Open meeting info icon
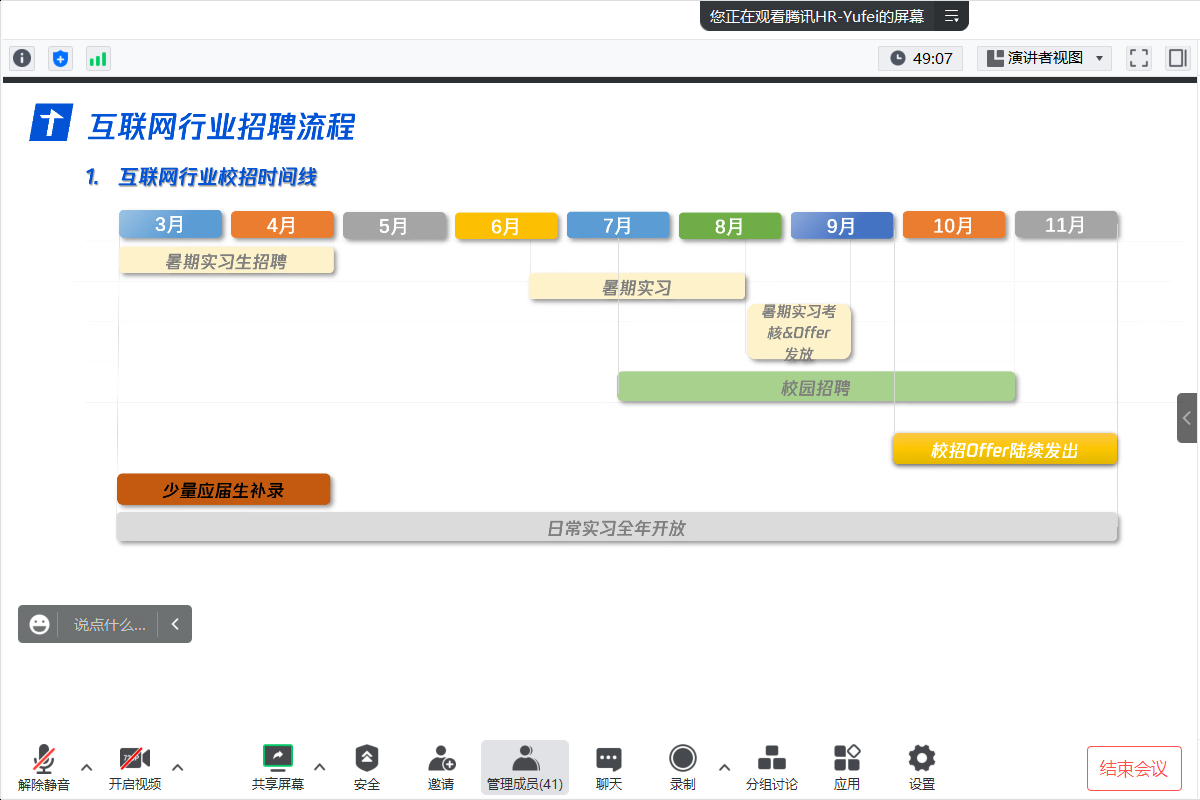1200x800 pixels. click(x=22, y=58)
